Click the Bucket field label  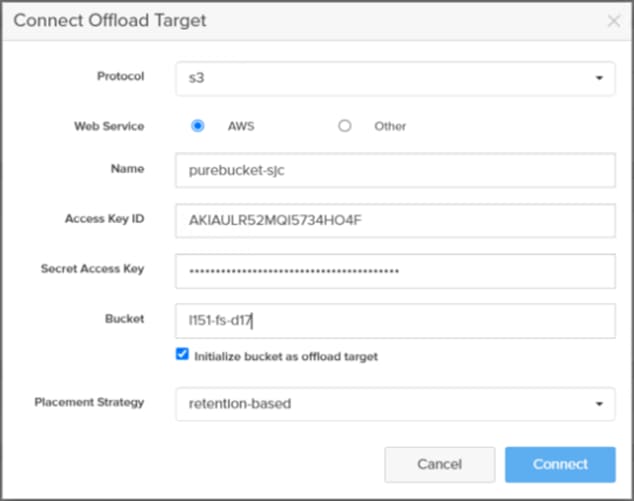click(125, 318)
